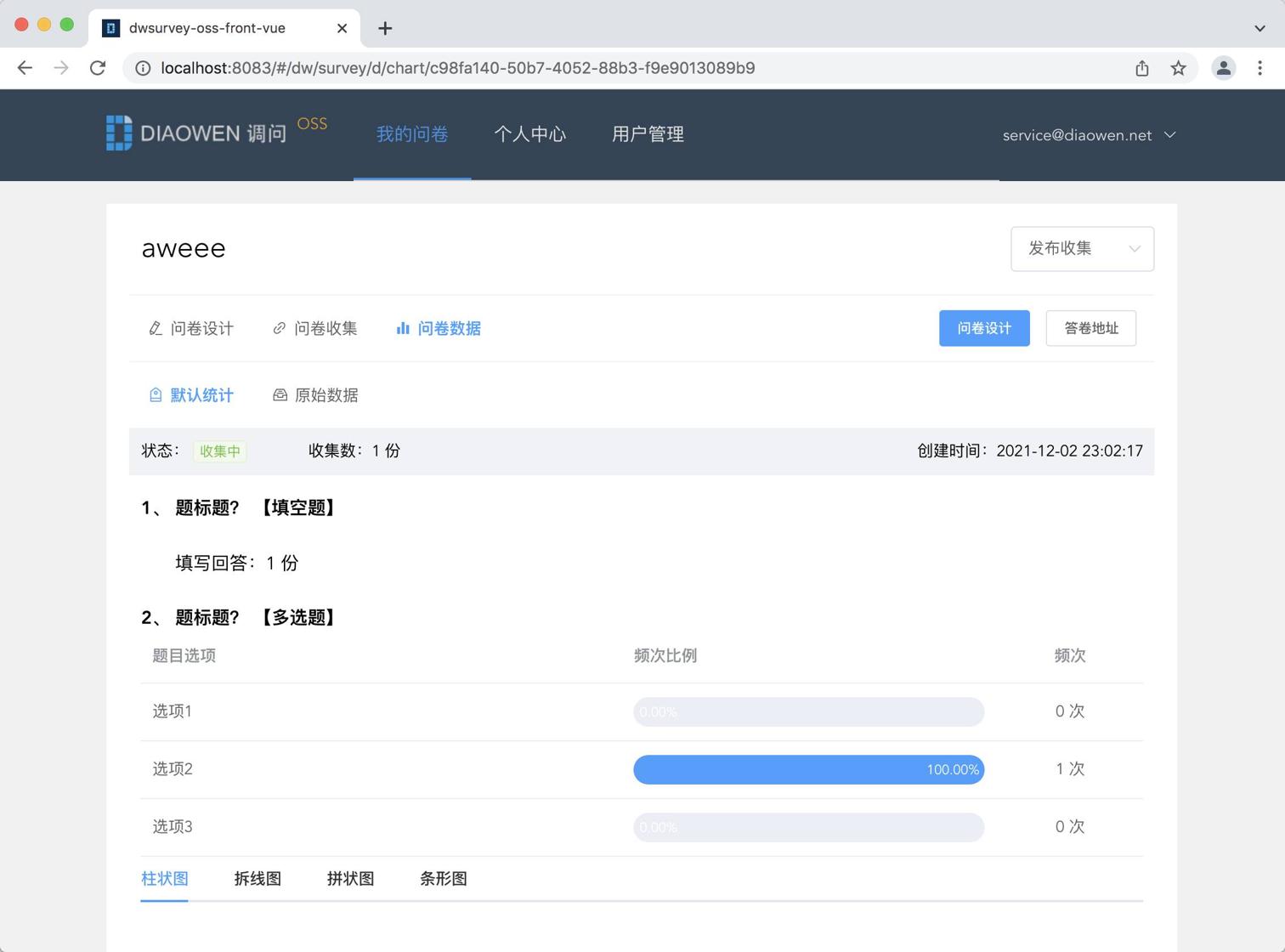Screen dimensions: 1285x952
Task: Go to 个人中心 in the navigation
Action: (529, 134)
